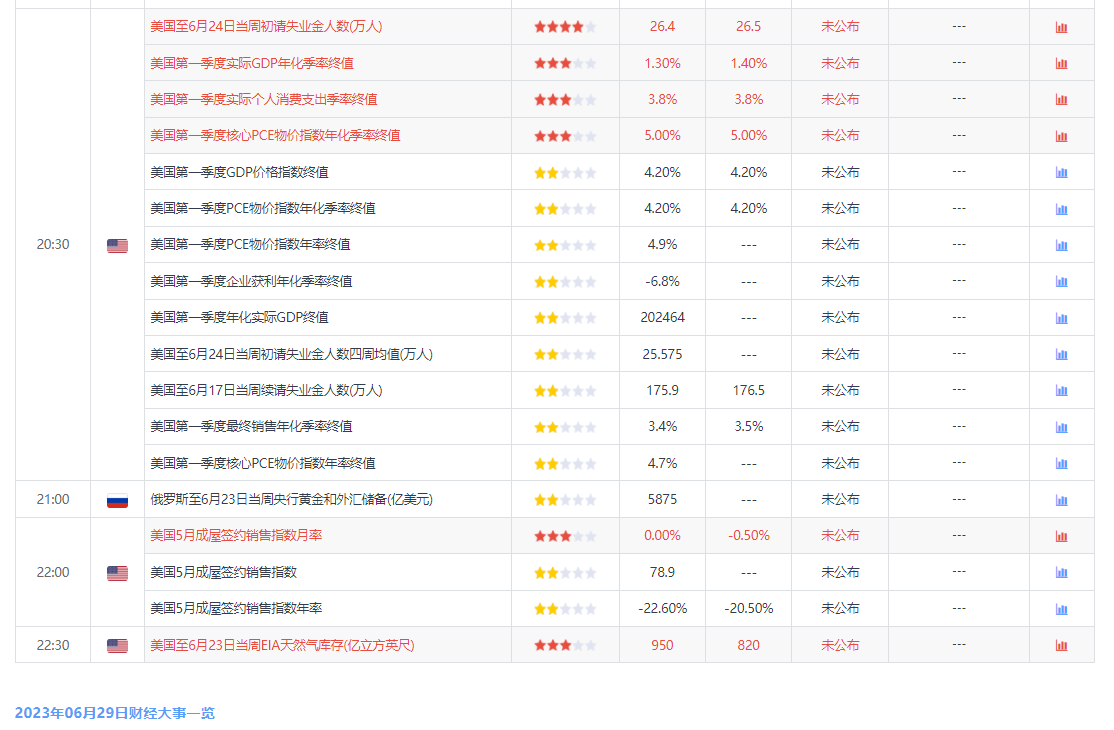Open chart icon for 初请失业金人数四周均值 row
The width and height of the screenshot is (1114, 730).
click(1061, 354)
